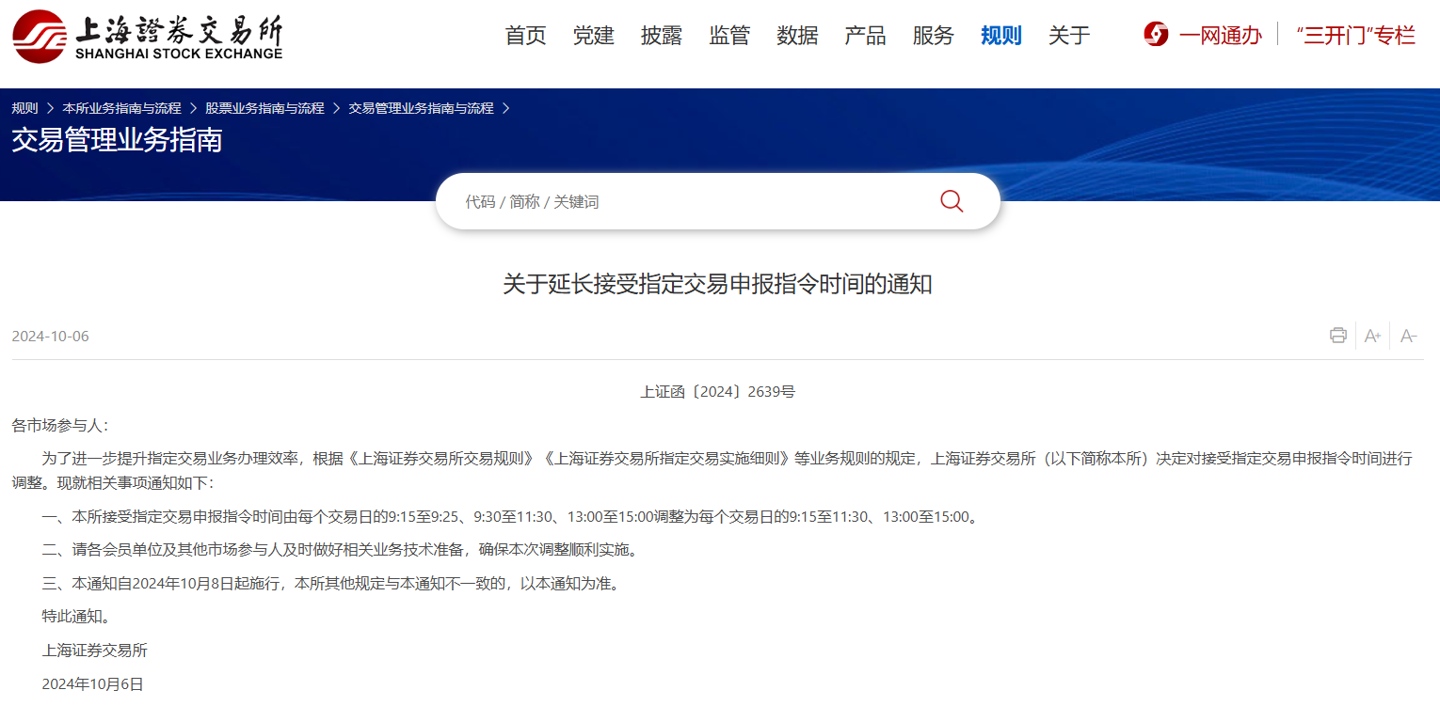The height and width of the screenshot is (706, 1440).
Task: Open 交易管理业务指南与流程 from the breadcrumb
Action: coord(424,108)
